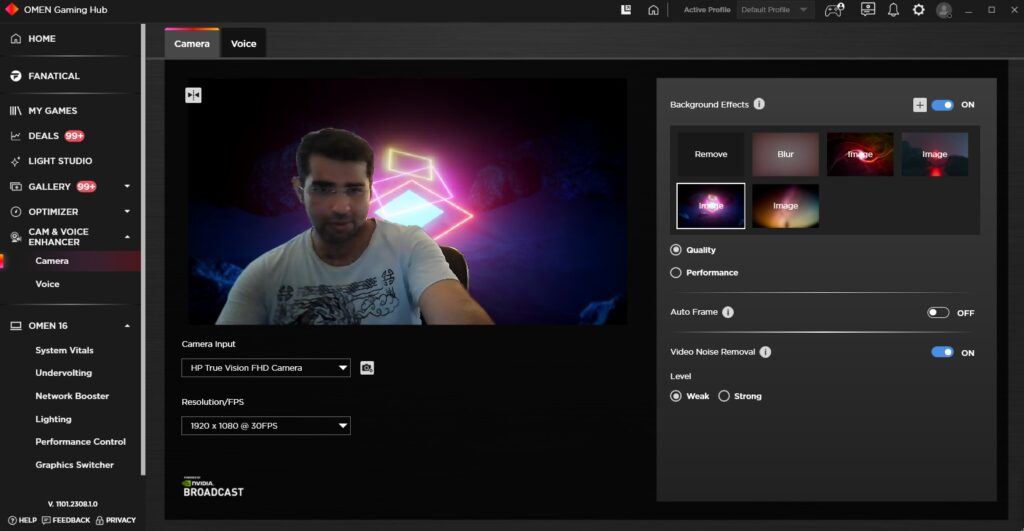Open the notifications bell icon
Viewport: 1024px width, 531px height.
[x=893, y=10]
